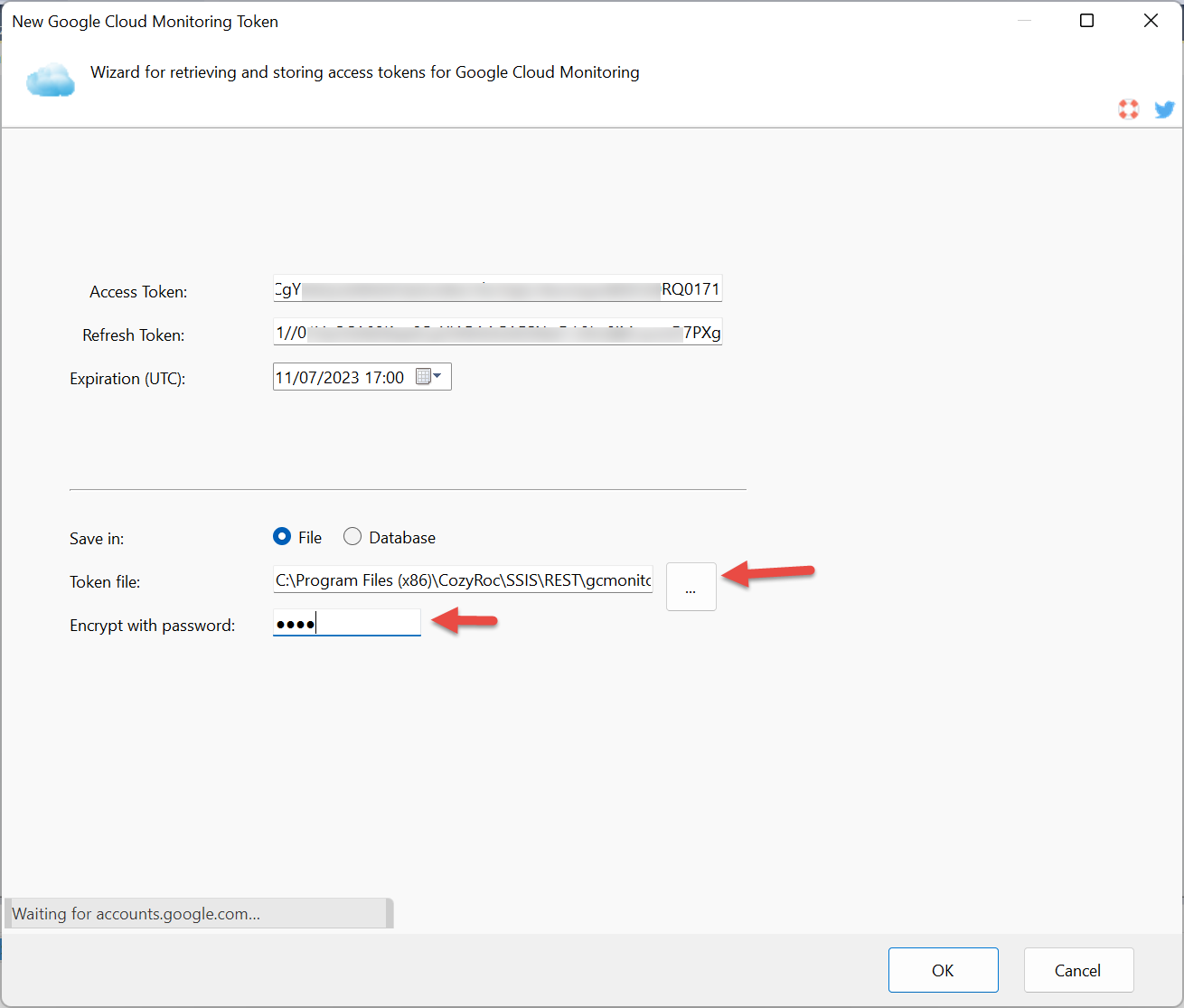The image size is (1184, 1008).
Task: Click the Cancel button
Action: (1078, 970)
